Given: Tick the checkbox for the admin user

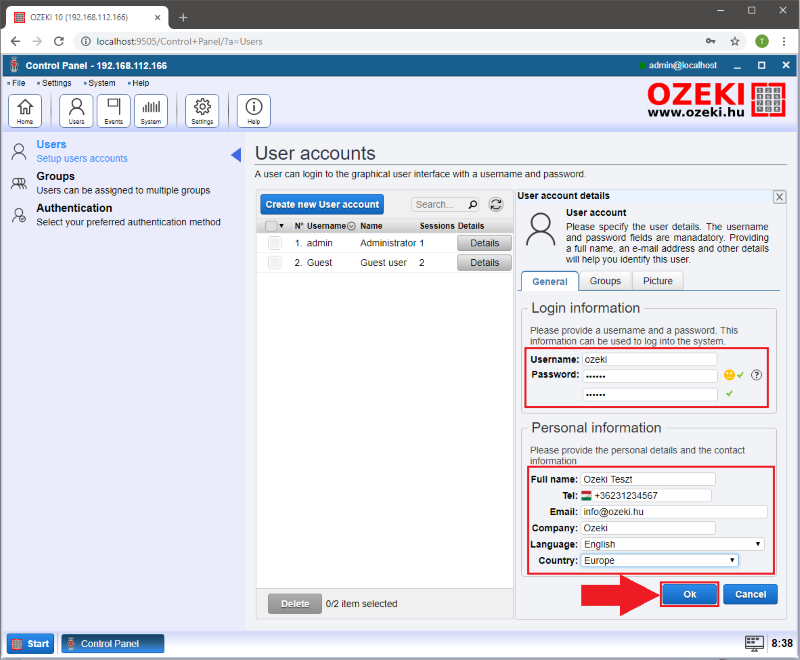Looking at the screenshot, I should 274,243.
